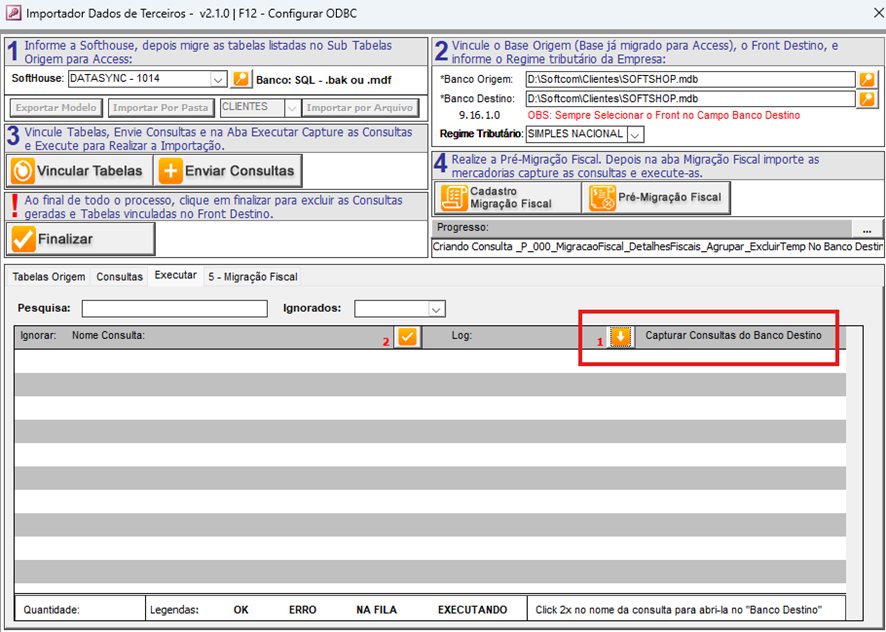The width and height of the screenshot is (886, 632).
Task: Click the Access app icon in title bar
Action: pyautogui.click(x=12, y=14)
